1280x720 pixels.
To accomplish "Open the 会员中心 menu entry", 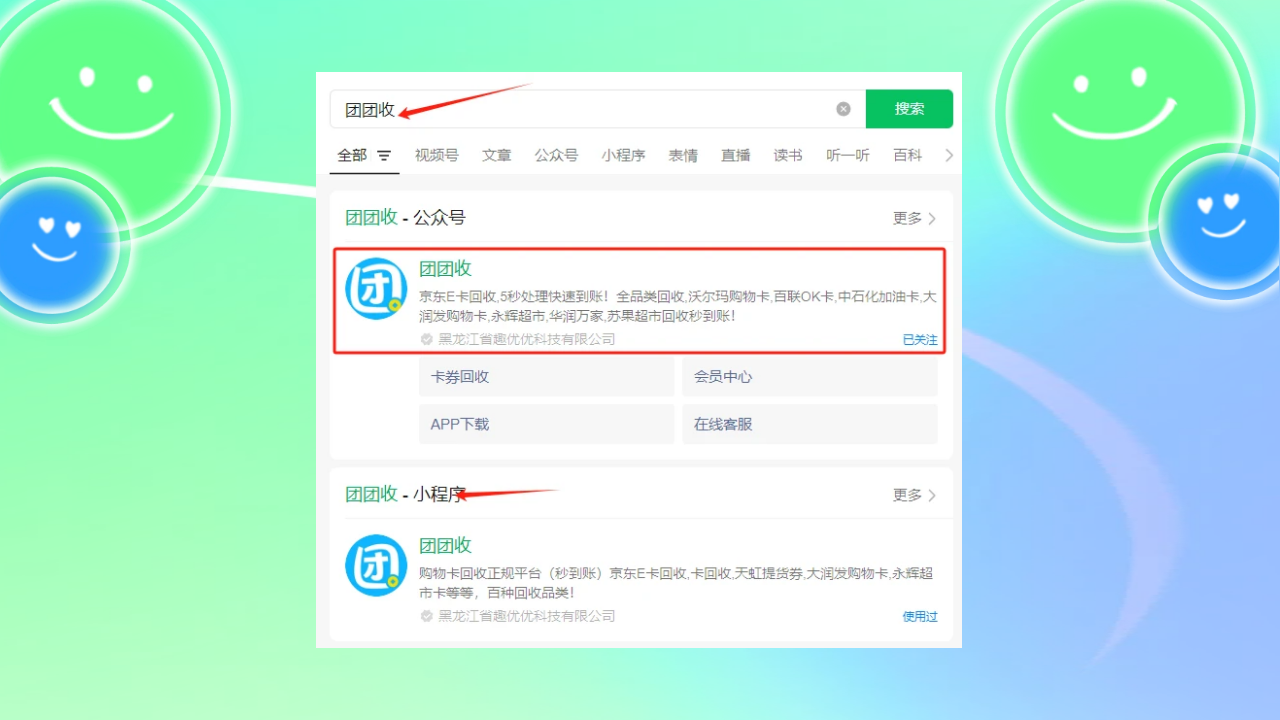I will tap(810, 377).
